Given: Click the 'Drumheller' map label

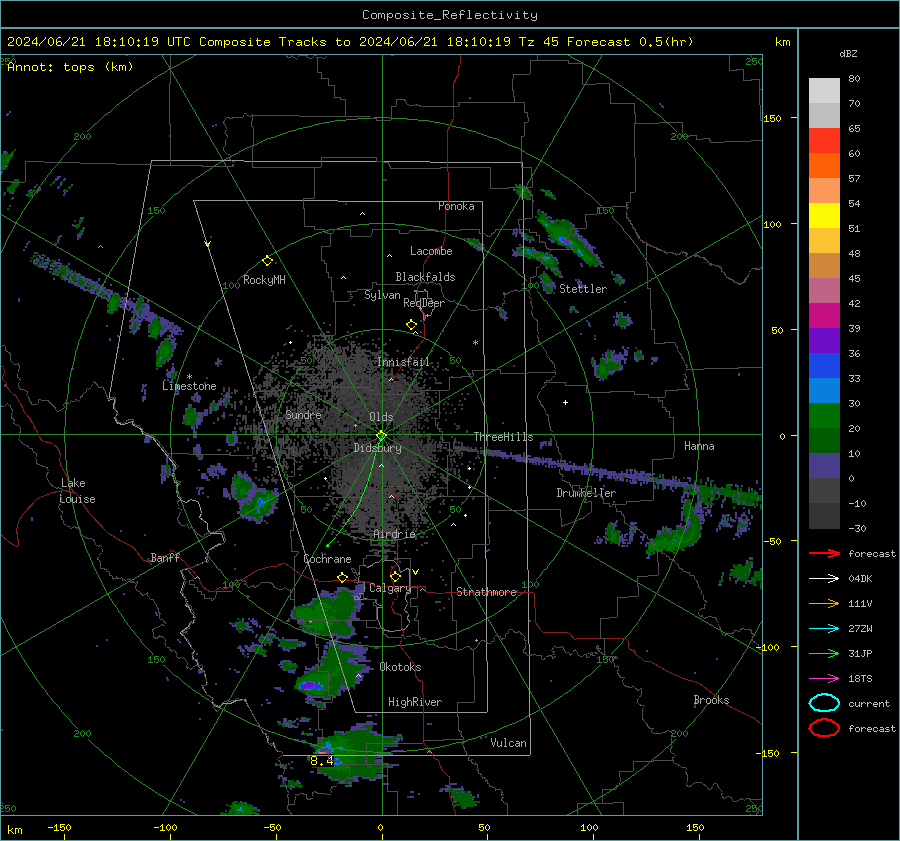Looking at the screenshot, I should tap(586, 493).
